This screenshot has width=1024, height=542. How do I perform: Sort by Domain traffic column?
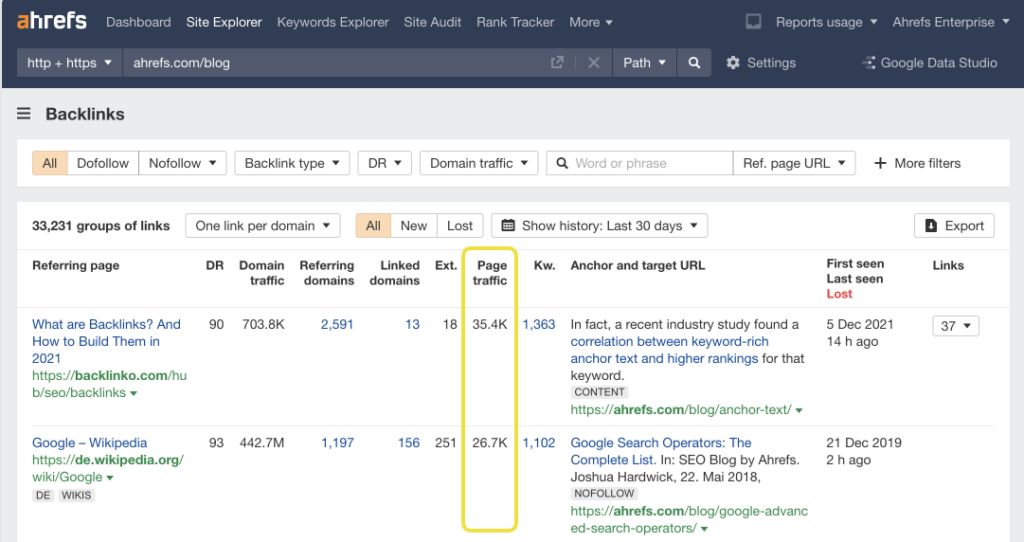pos(262,273)
